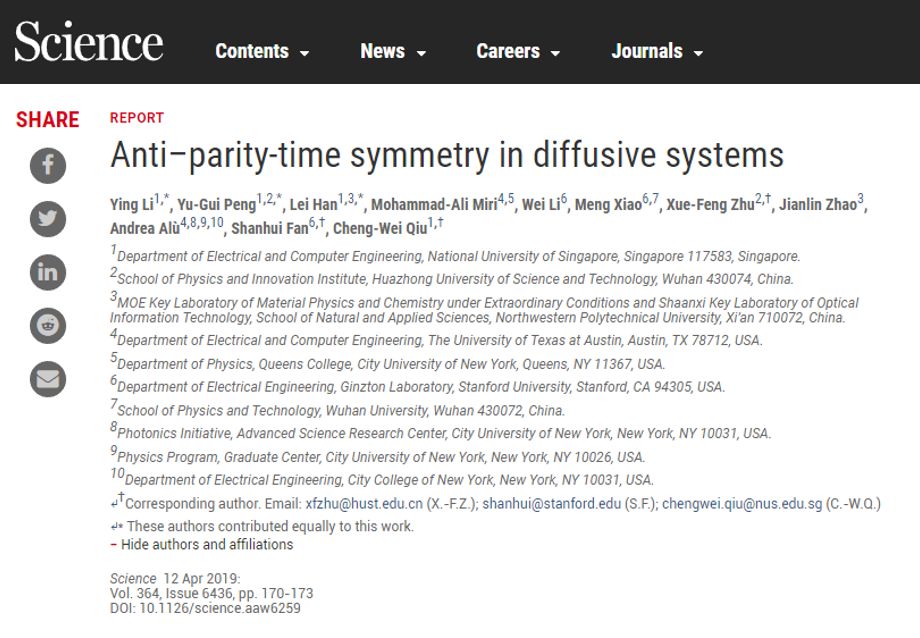Open the Journals dropdown menu

click(x=657, y=51)
